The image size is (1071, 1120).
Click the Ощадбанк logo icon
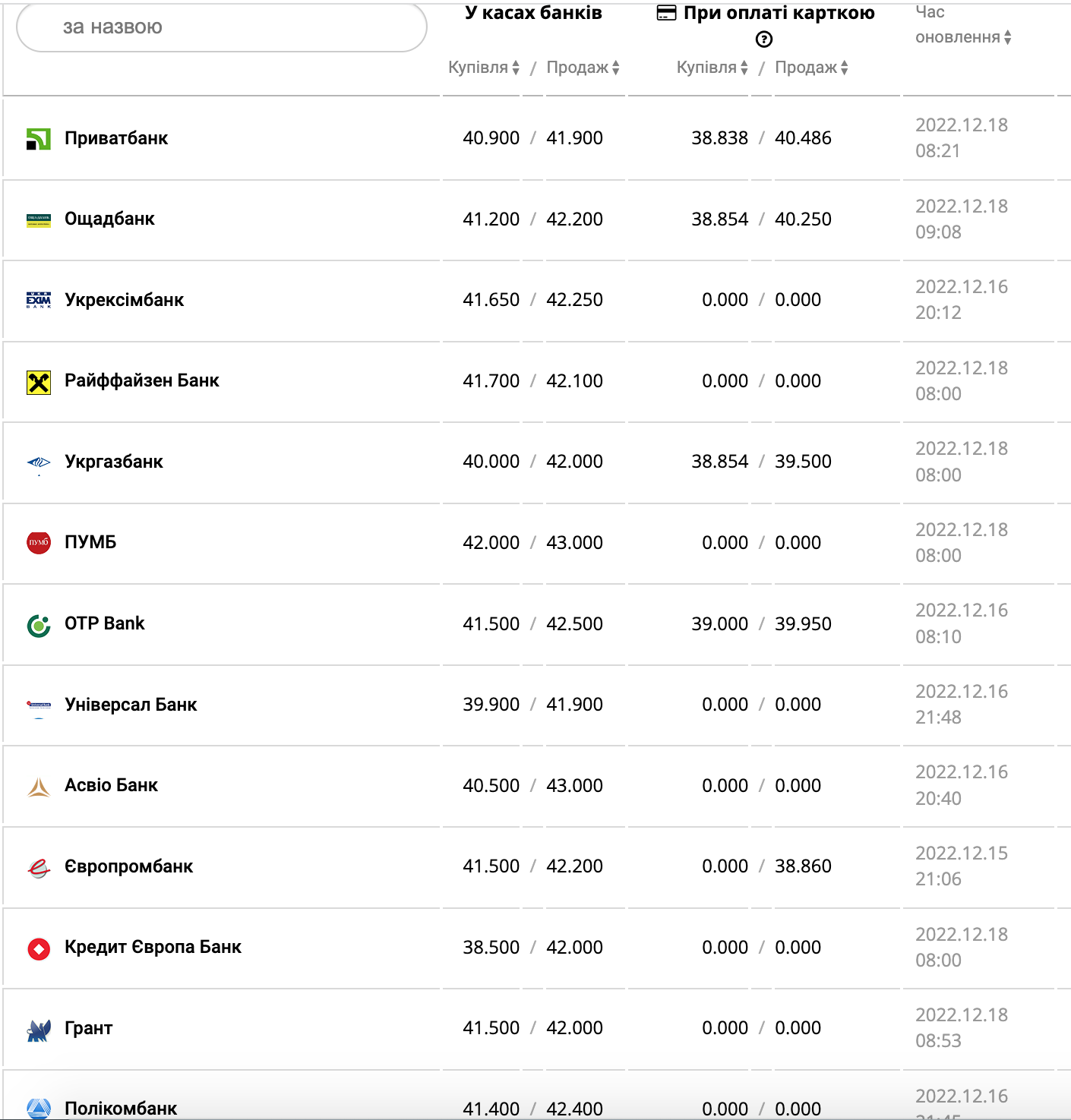tap(39, 220)
